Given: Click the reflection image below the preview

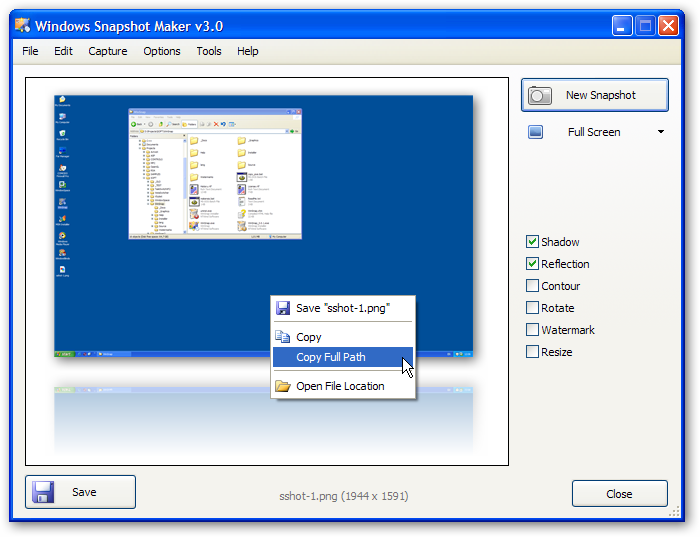Looking at the screenshot, I should coord(263,420).
